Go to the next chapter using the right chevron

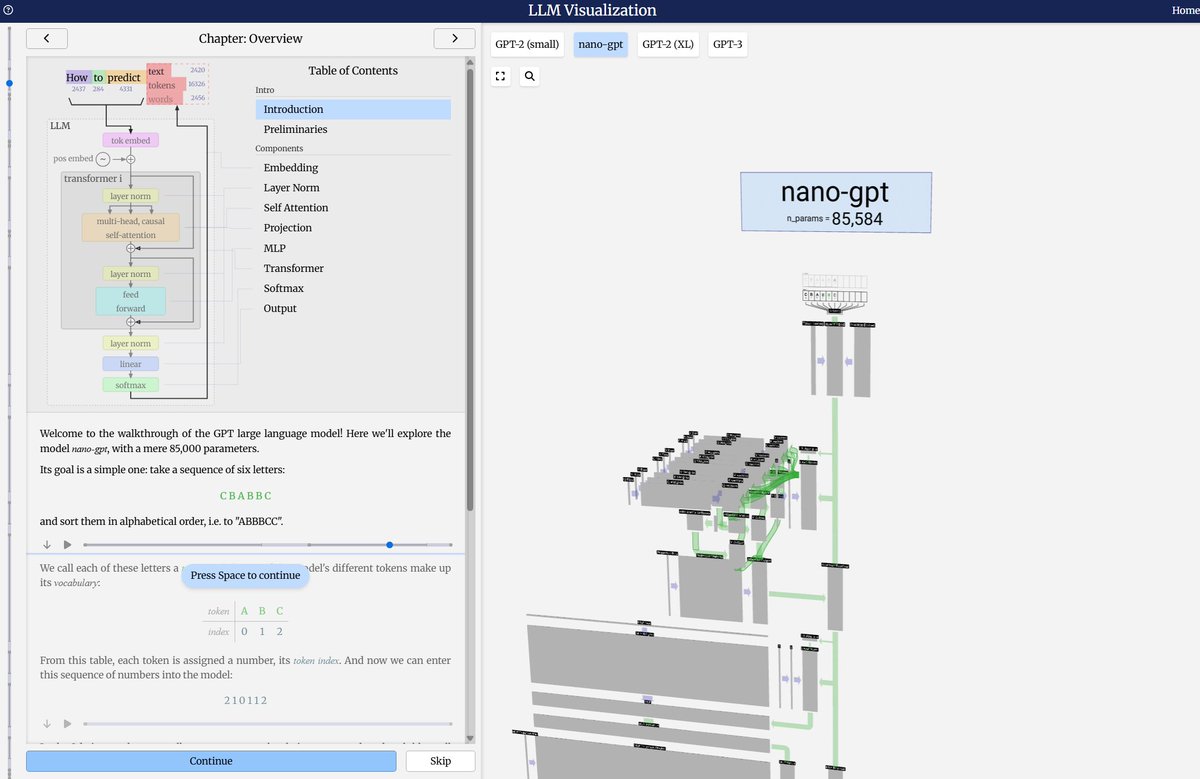click(455, 38)
